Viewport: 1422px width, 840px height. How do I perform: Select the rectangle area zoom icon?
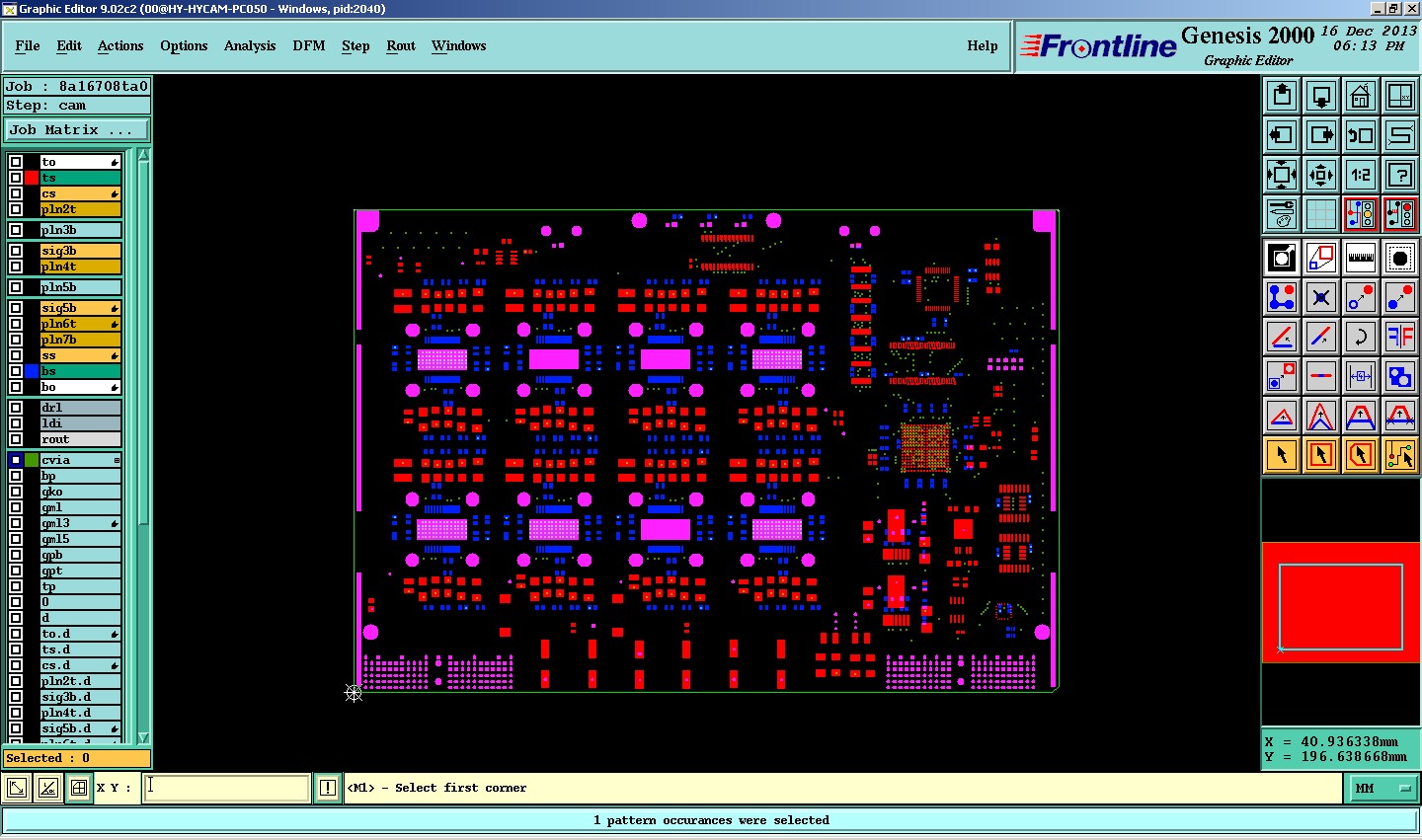pos(1321,258)
